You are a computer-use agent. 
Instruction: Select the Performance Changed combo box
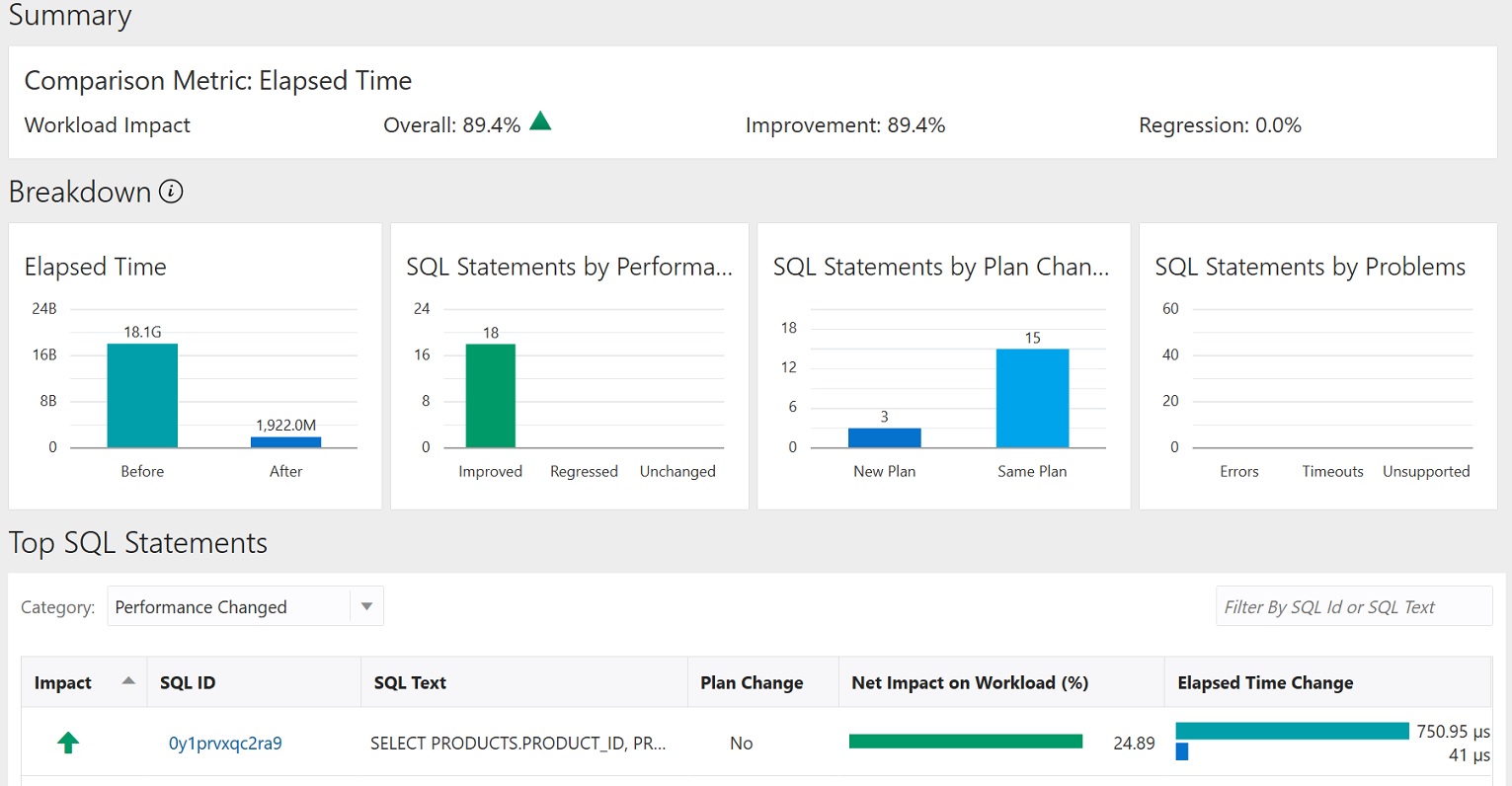[x=229, y=606]
